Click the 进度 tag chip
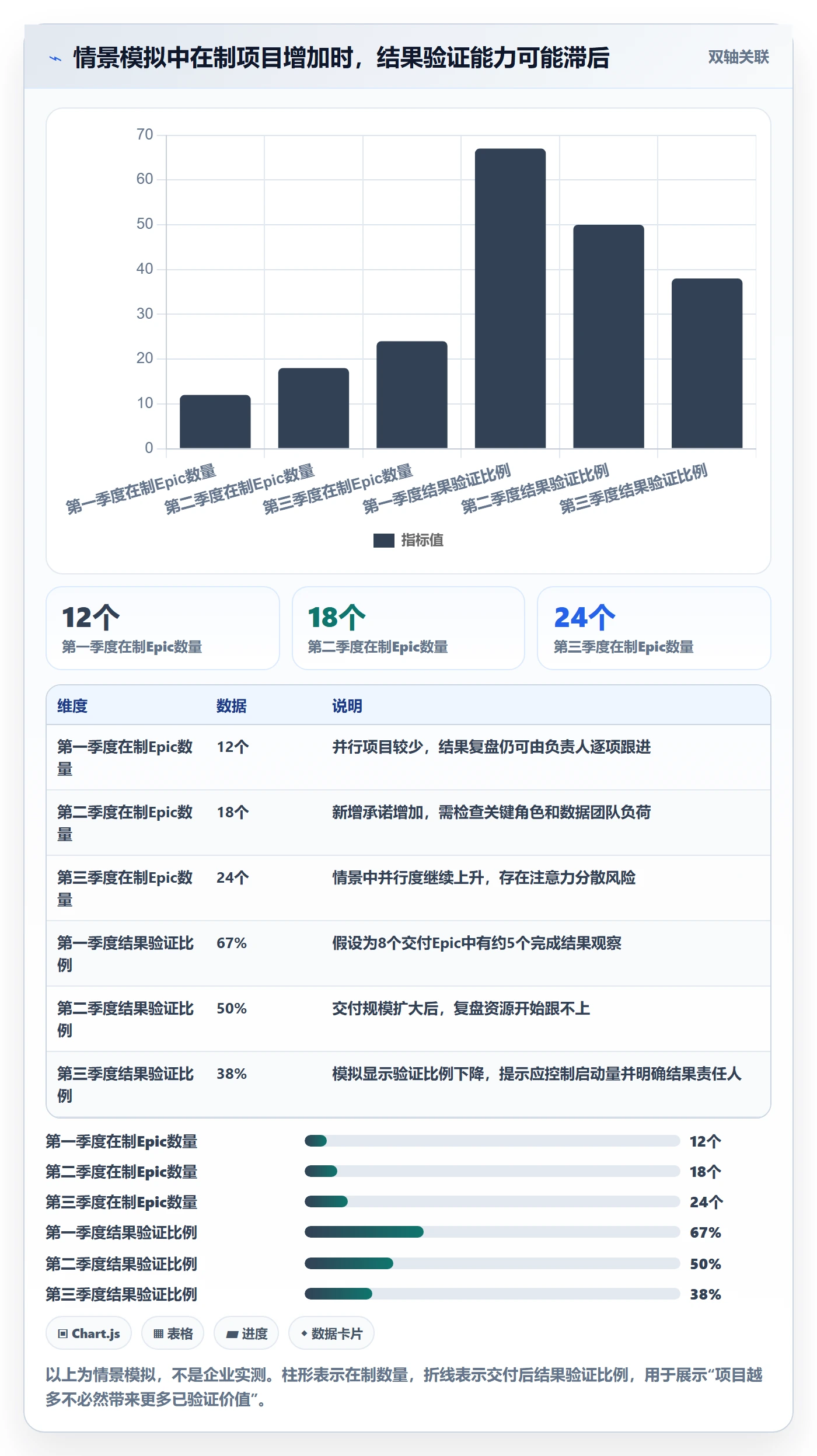 (x=246, y=1333)
